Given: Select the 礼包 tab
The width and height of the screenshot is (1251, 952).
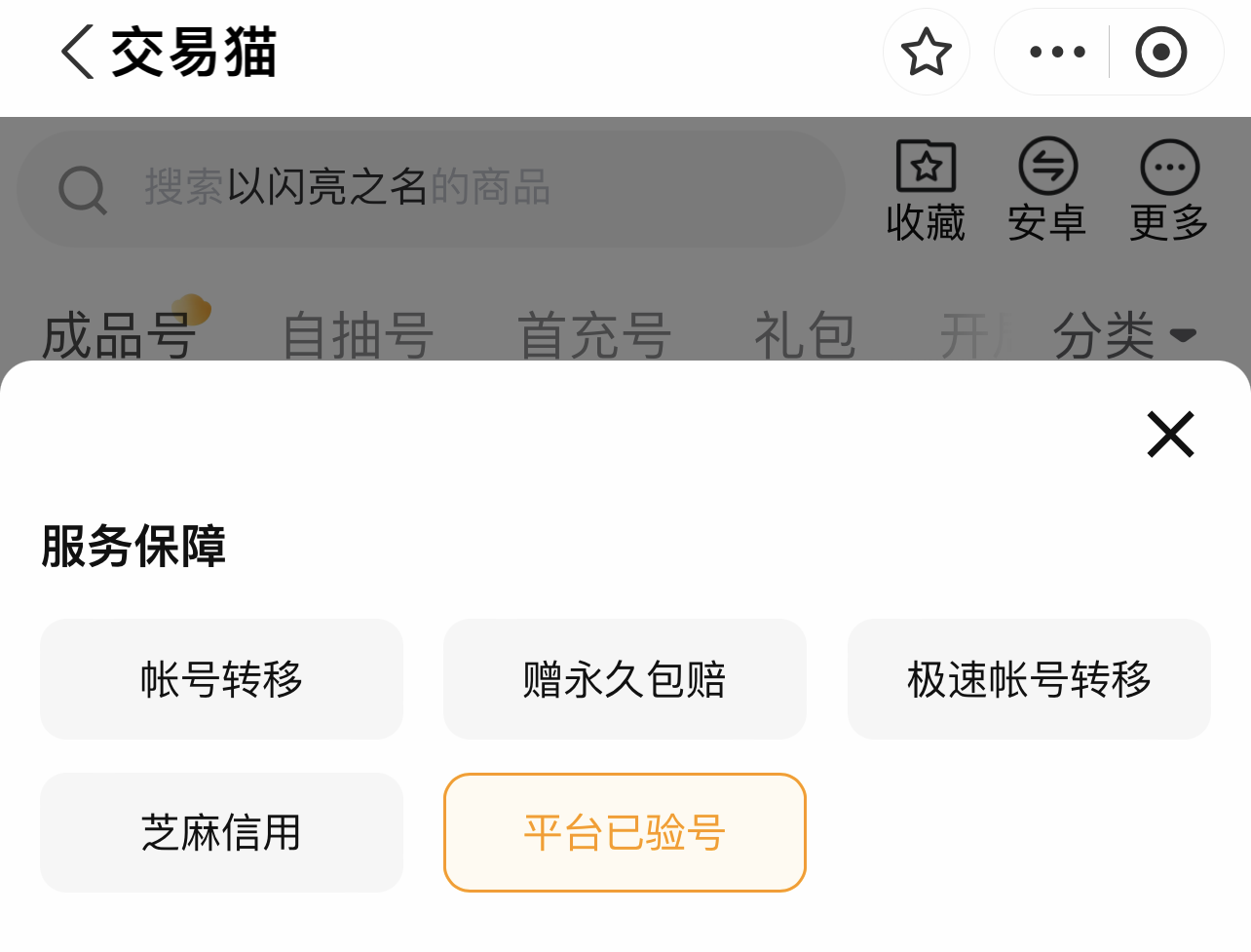Looking at the screenshot, I should point(805,335).
